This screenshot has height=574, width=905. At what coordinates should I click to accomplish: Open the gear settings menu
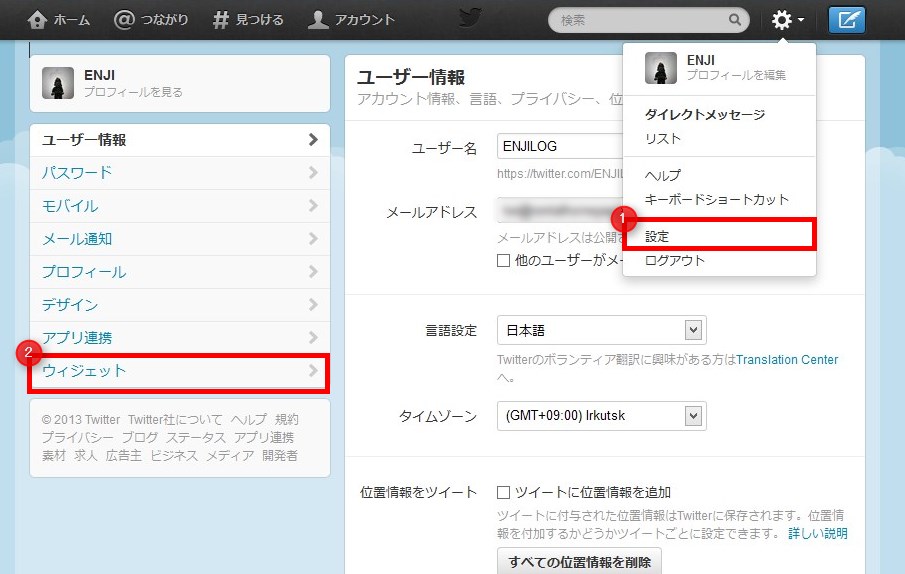787,20
